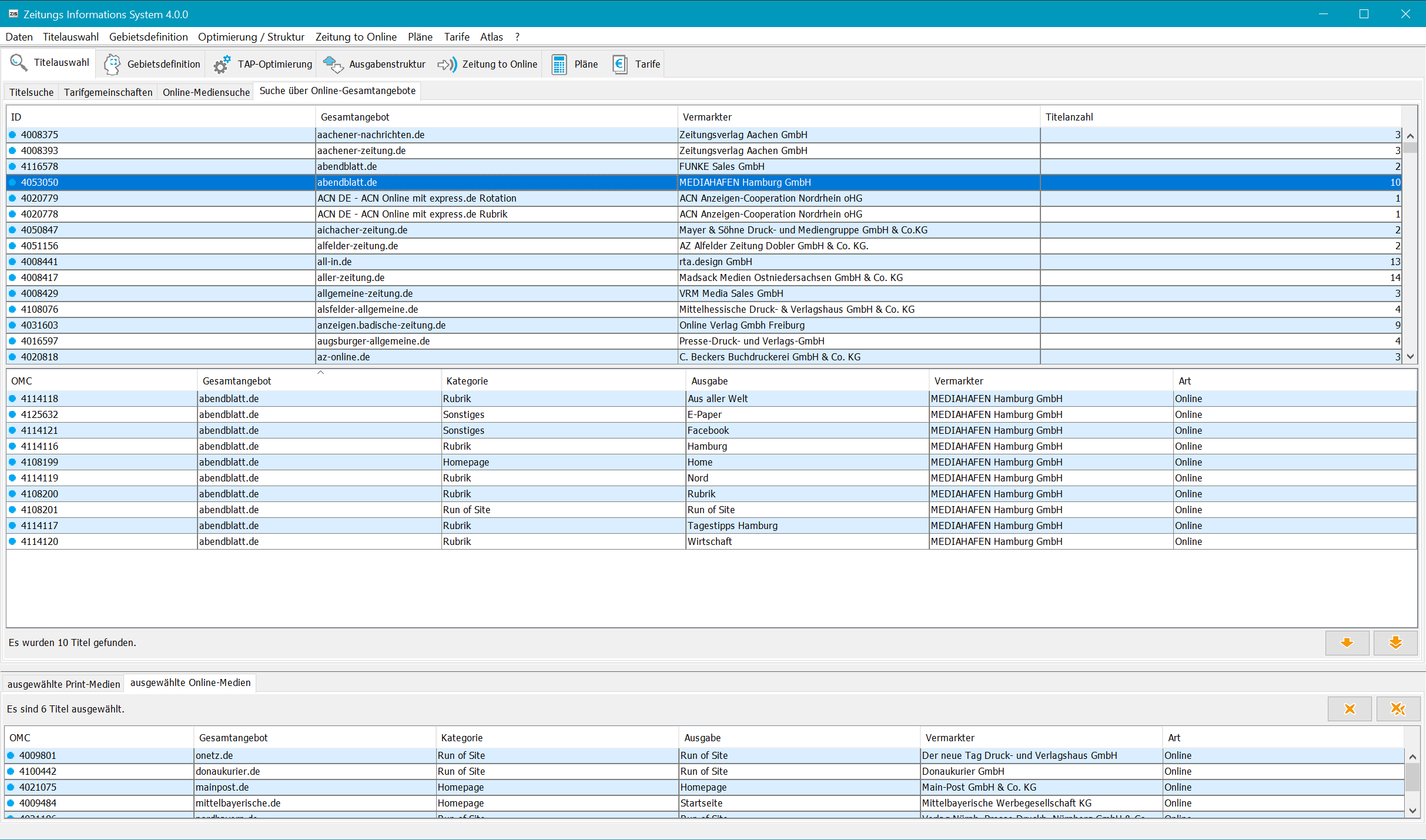Open Gebietsdefinition from the toolbar
This screenshot has height=840, width=1426.
(152, 64)
